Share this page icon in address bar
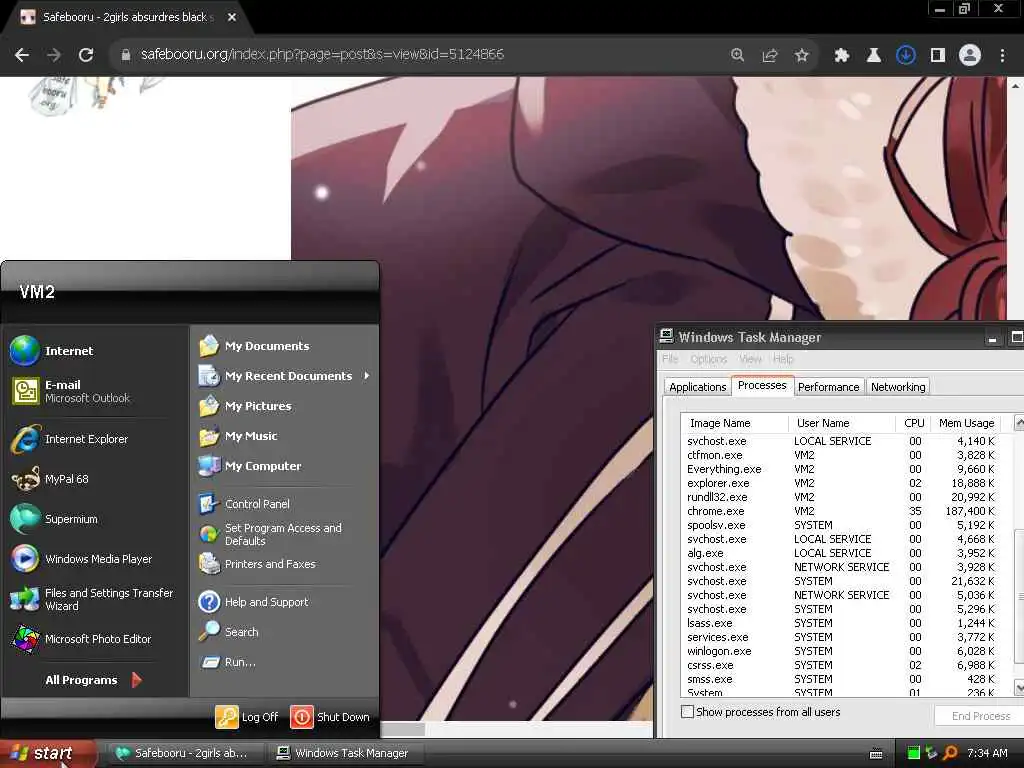 pos(770,55)
